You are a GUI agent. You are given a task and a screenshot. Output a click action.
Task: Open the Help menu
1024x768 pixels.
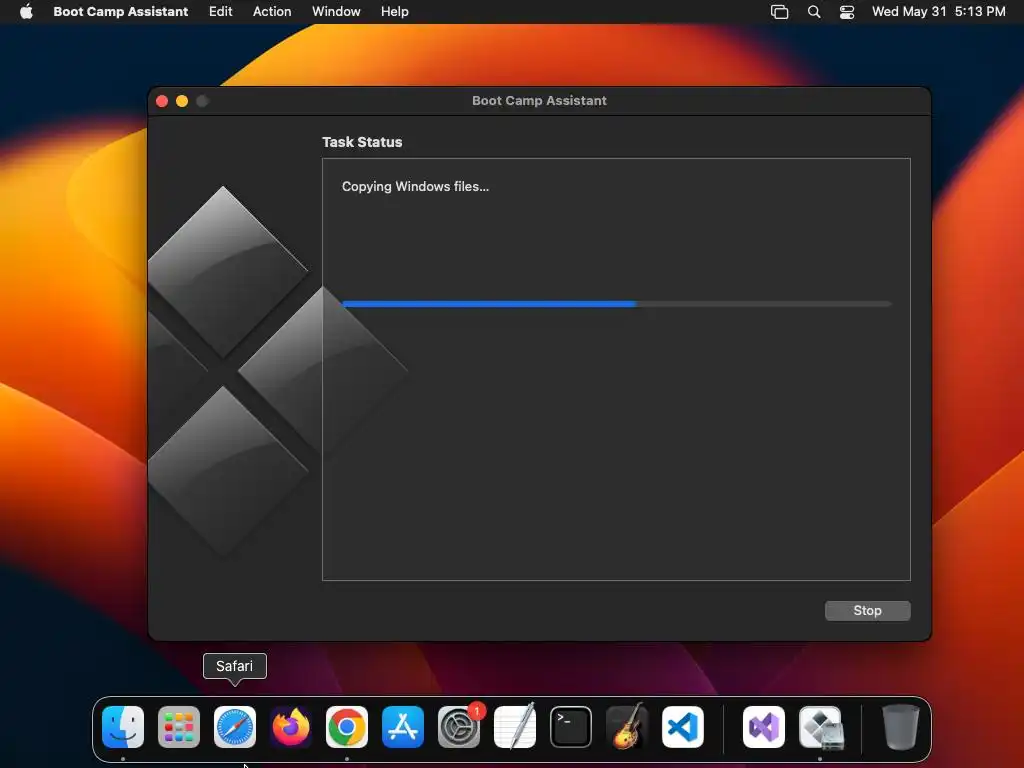[394, 12]
